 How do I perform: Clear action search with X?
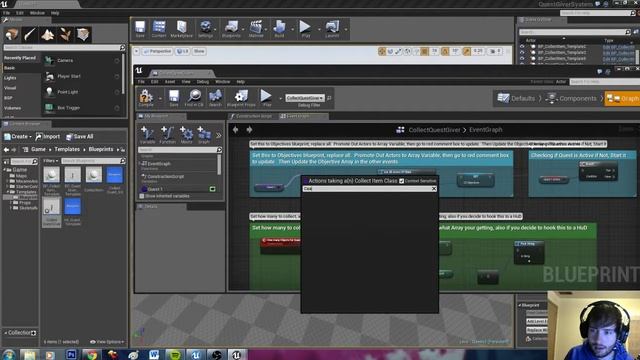[x=434, y=189]
